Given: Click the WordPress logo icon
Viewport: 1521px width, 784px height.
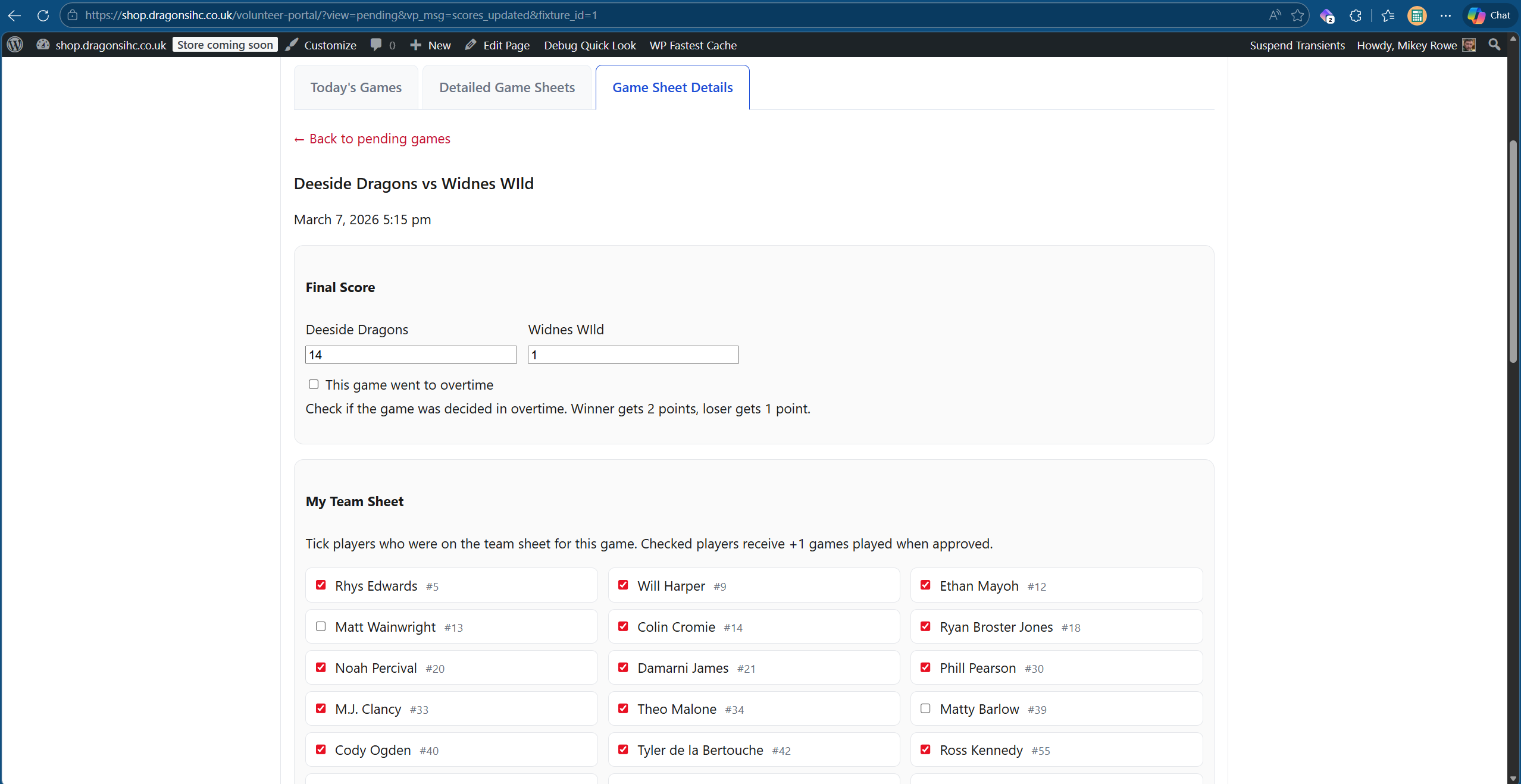Looking at the screenshot, I should (x=15, y=45).
